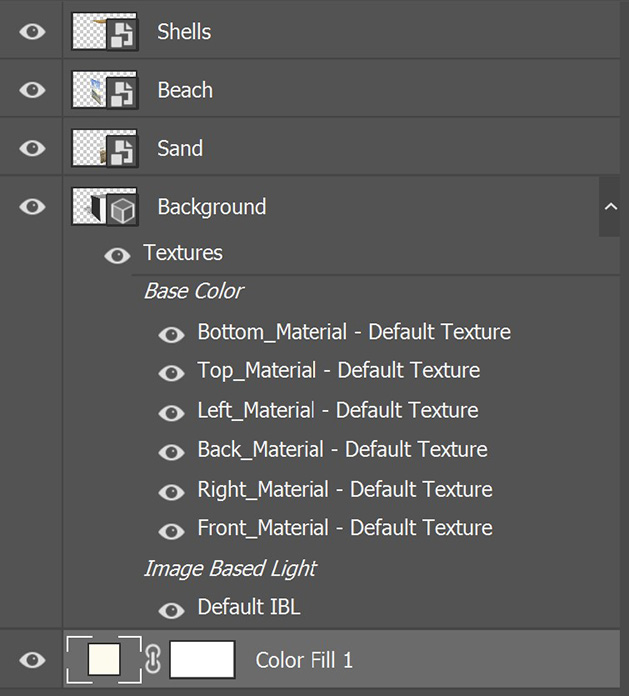Hide the Right_Material texture eye icon
Viewport: 629px width, 696px height.
click(171, 492)
